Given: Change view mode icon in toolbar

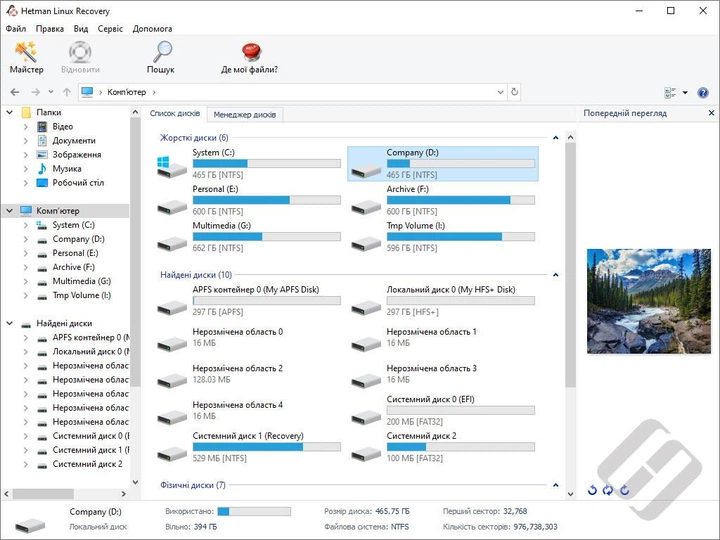Looking at the screenshot, I should (670, 93).
